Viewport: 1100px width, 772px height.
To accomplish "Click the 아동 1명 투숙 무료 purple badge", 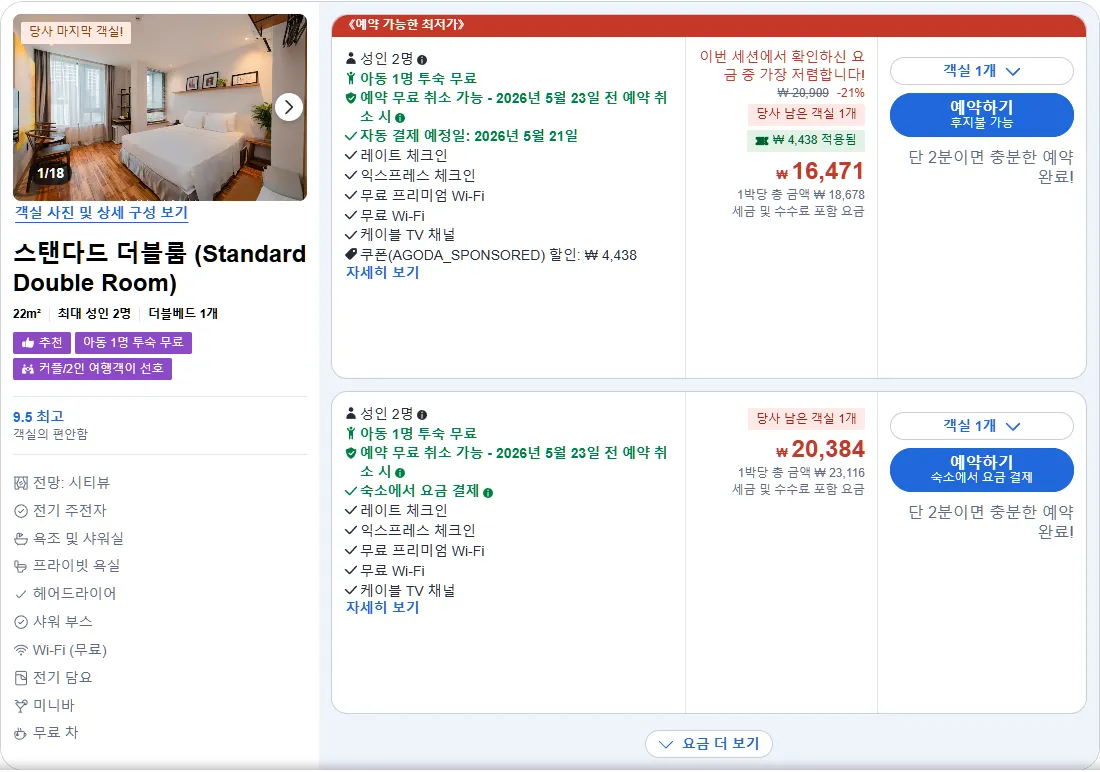I will click(x=133, y=342).
